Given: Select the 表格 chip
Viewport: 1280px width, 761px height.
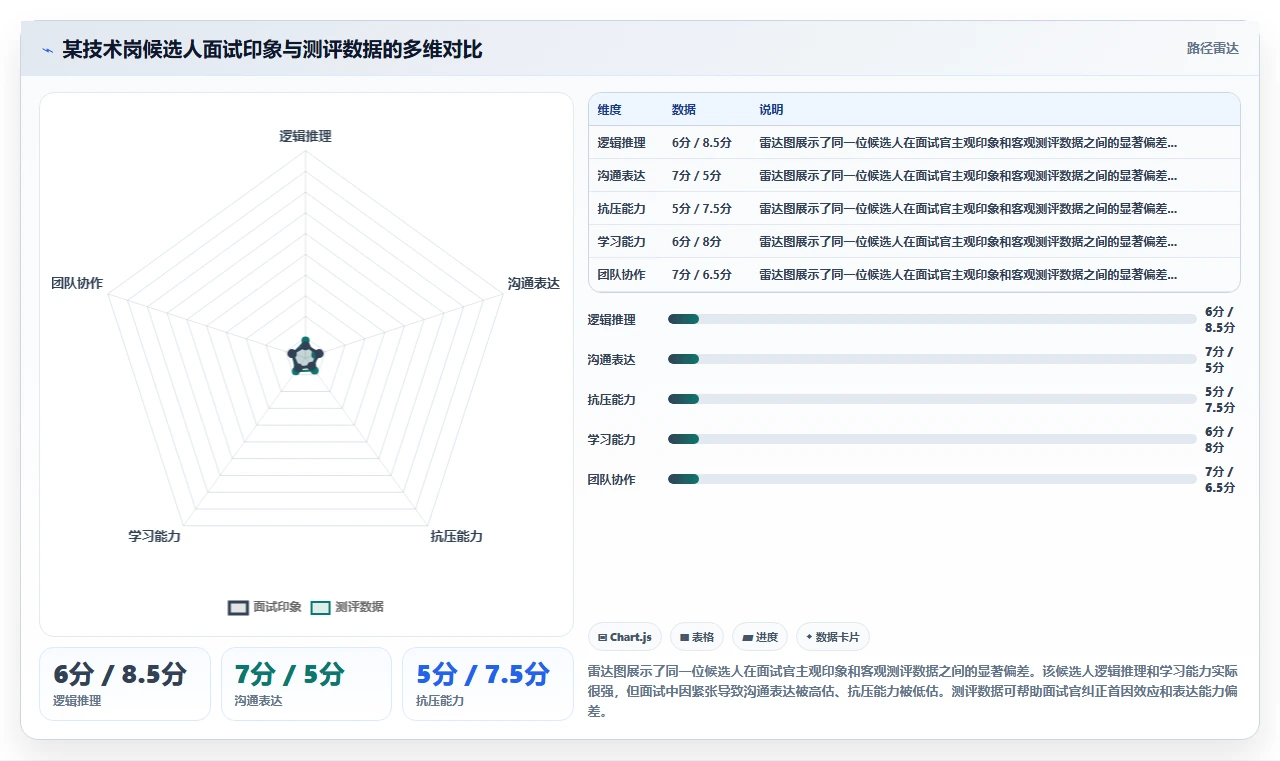Looking at the screenshot, I should [697, 637].
